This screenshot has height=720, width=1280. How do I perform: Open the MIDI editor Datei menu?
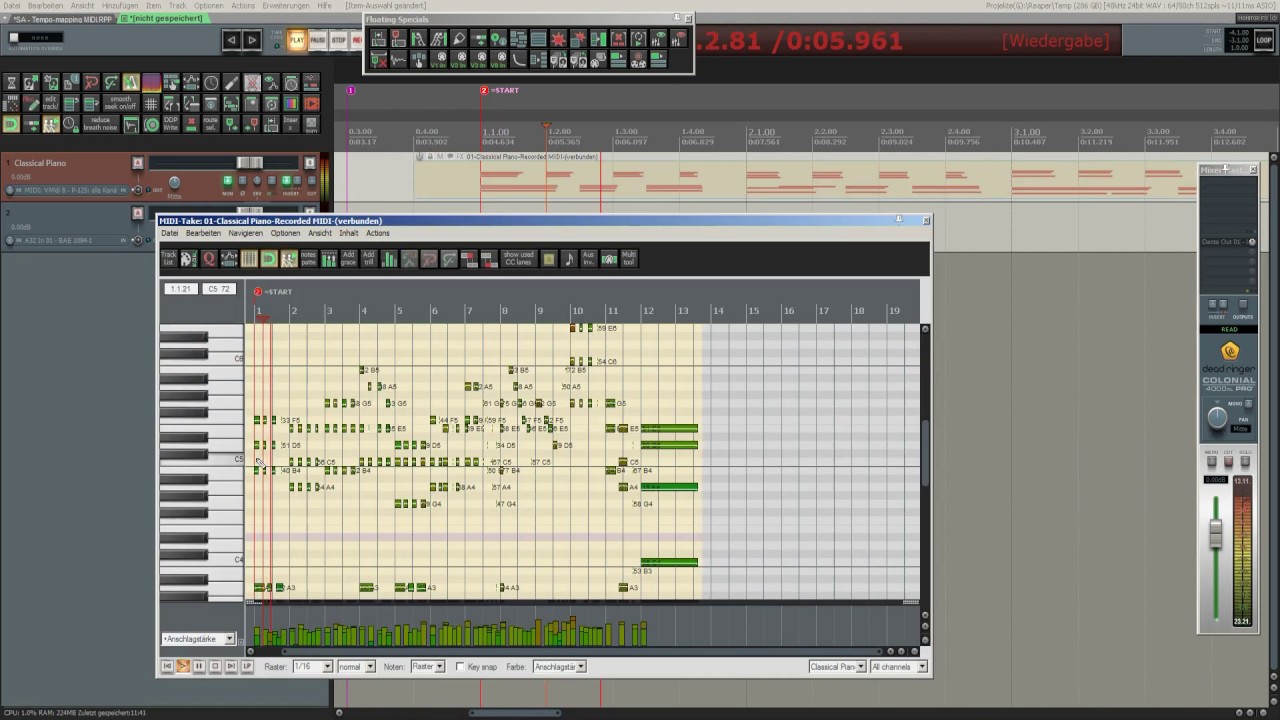[x=170, y=233]
